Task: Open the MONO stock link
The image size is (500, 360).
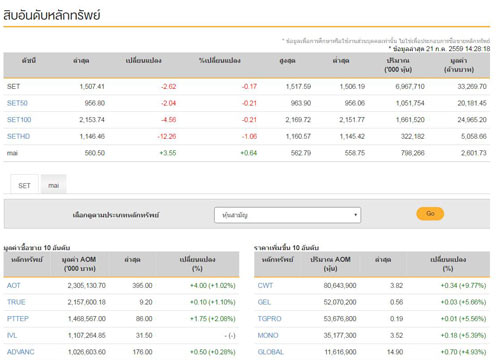Action: (268, 335)
